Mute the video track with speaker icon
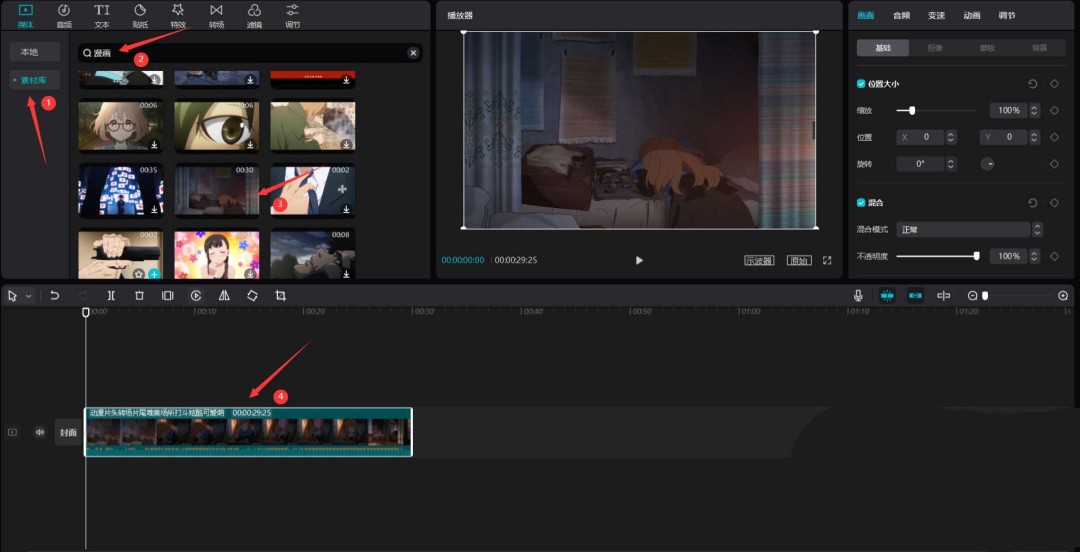Screen dimensions: 1080x552 (40, 432)
